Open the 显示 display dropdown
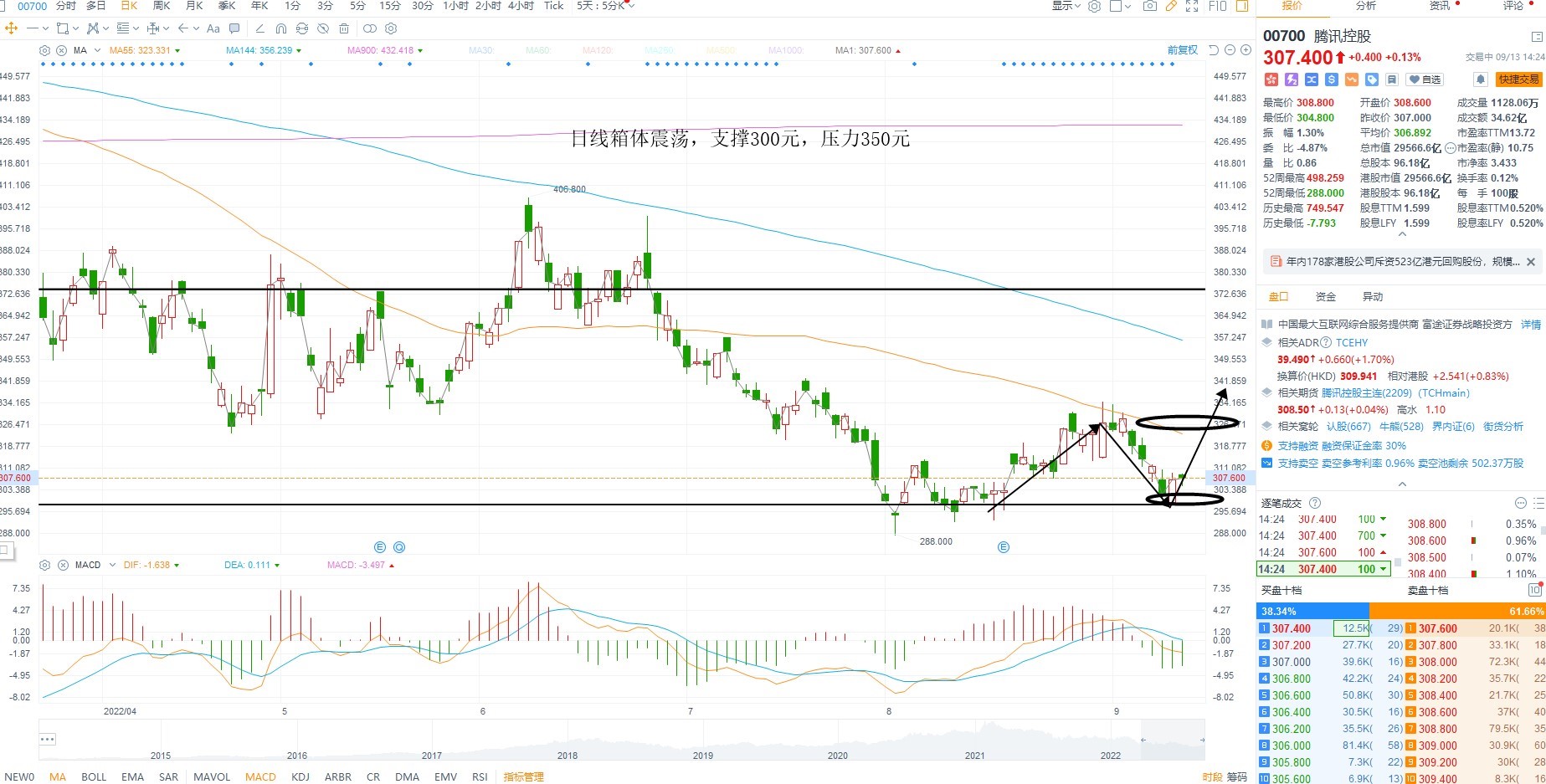Image resolution: width=1546 pixels, height=784 pixels. pyautogui.click(x=1066, y=6)
